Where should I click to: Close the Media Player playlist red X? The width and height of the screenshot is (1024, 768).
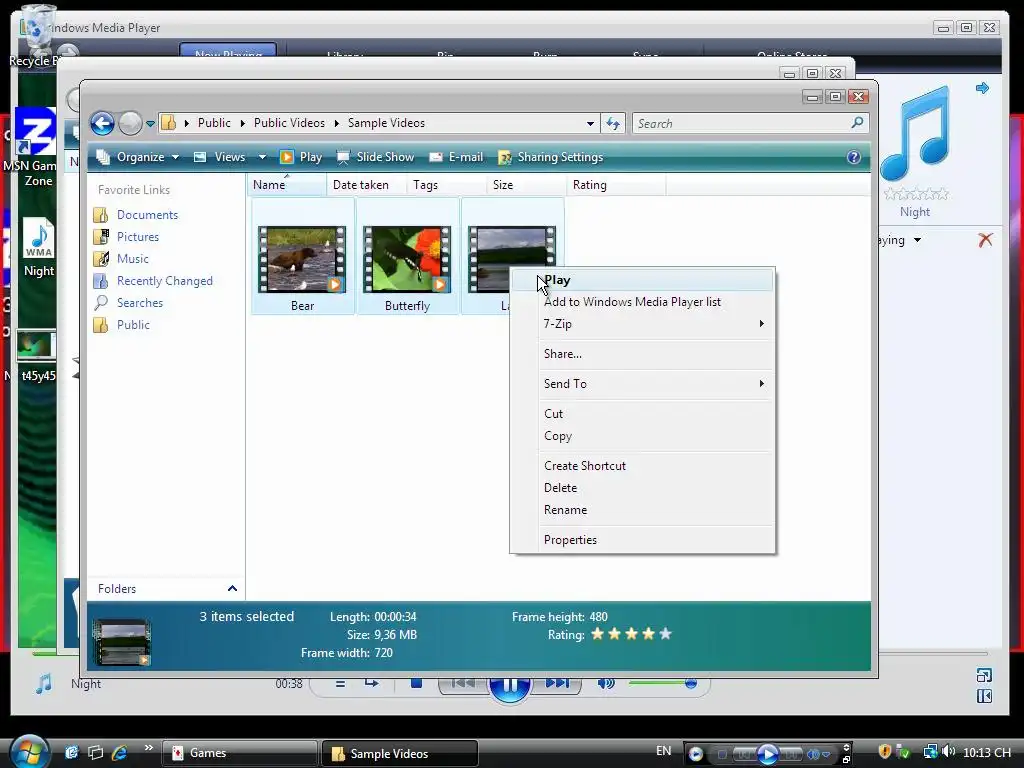click(985, 240)
